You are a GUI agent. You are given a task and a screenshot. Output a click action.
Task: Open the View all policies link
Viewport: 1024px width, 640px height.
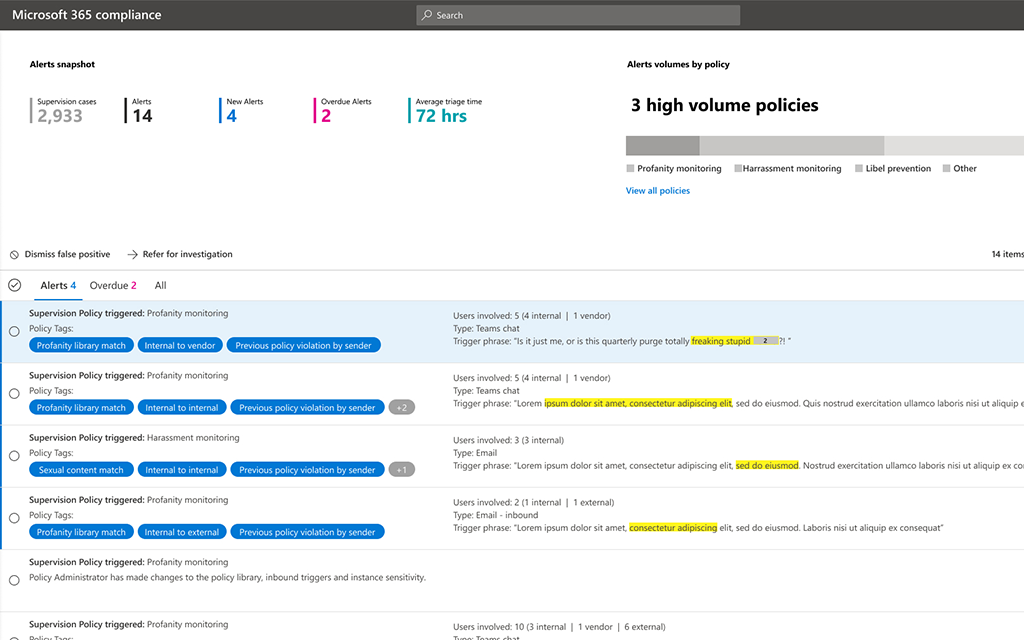point(658,191)
